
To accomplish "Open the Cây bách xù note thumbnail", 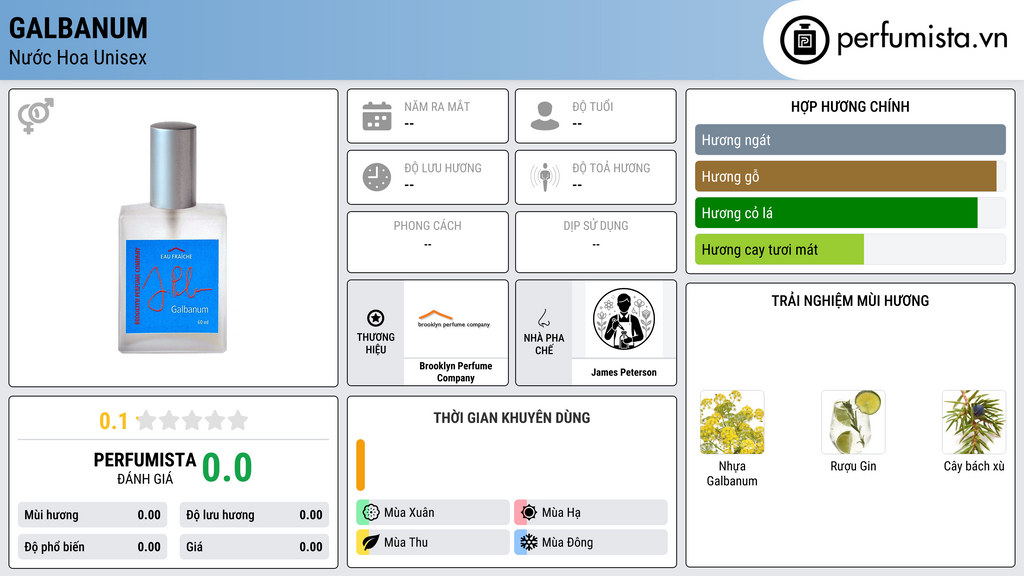I will [974, 422].
